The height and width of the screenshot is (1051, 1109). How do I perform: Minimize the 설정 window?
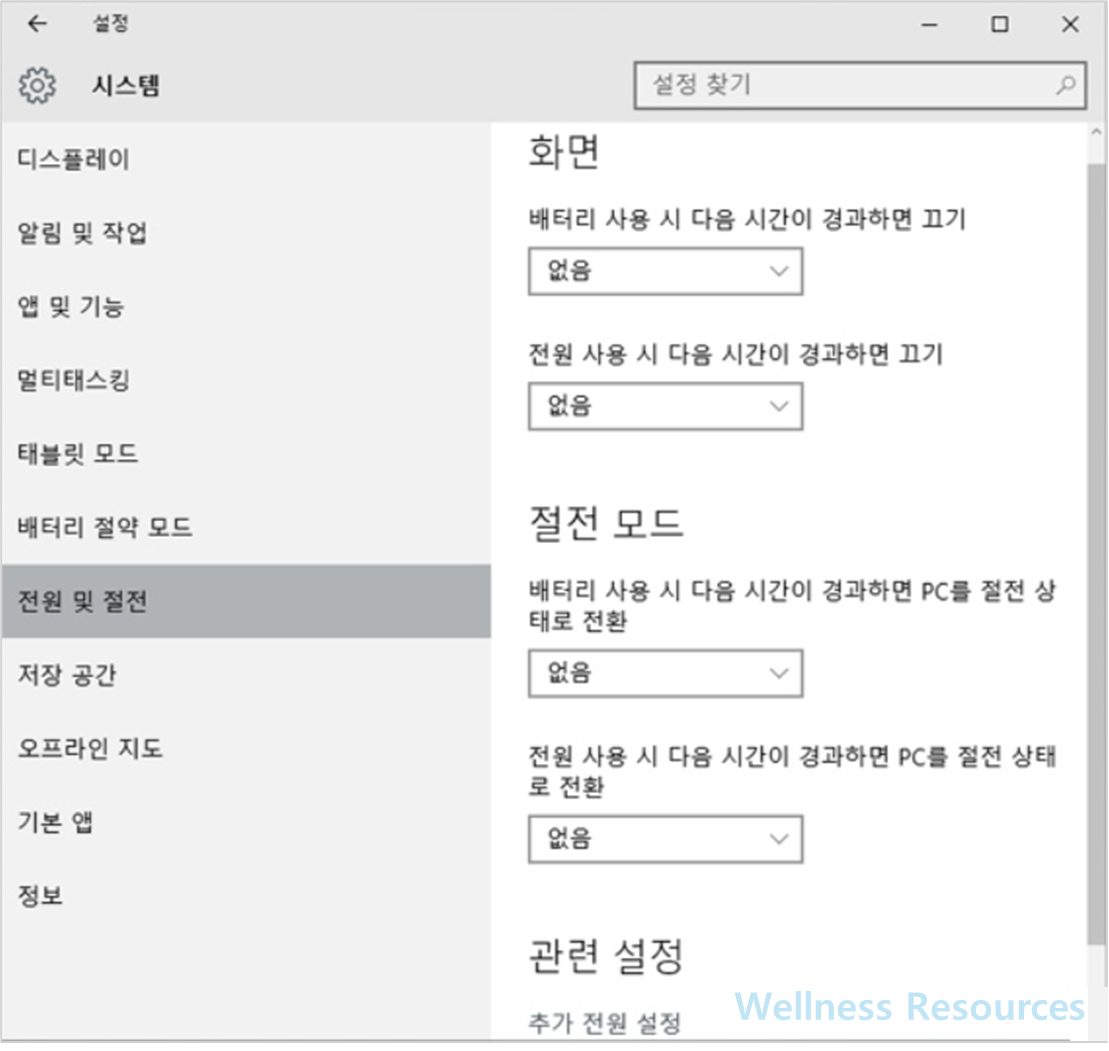point(929,25)
